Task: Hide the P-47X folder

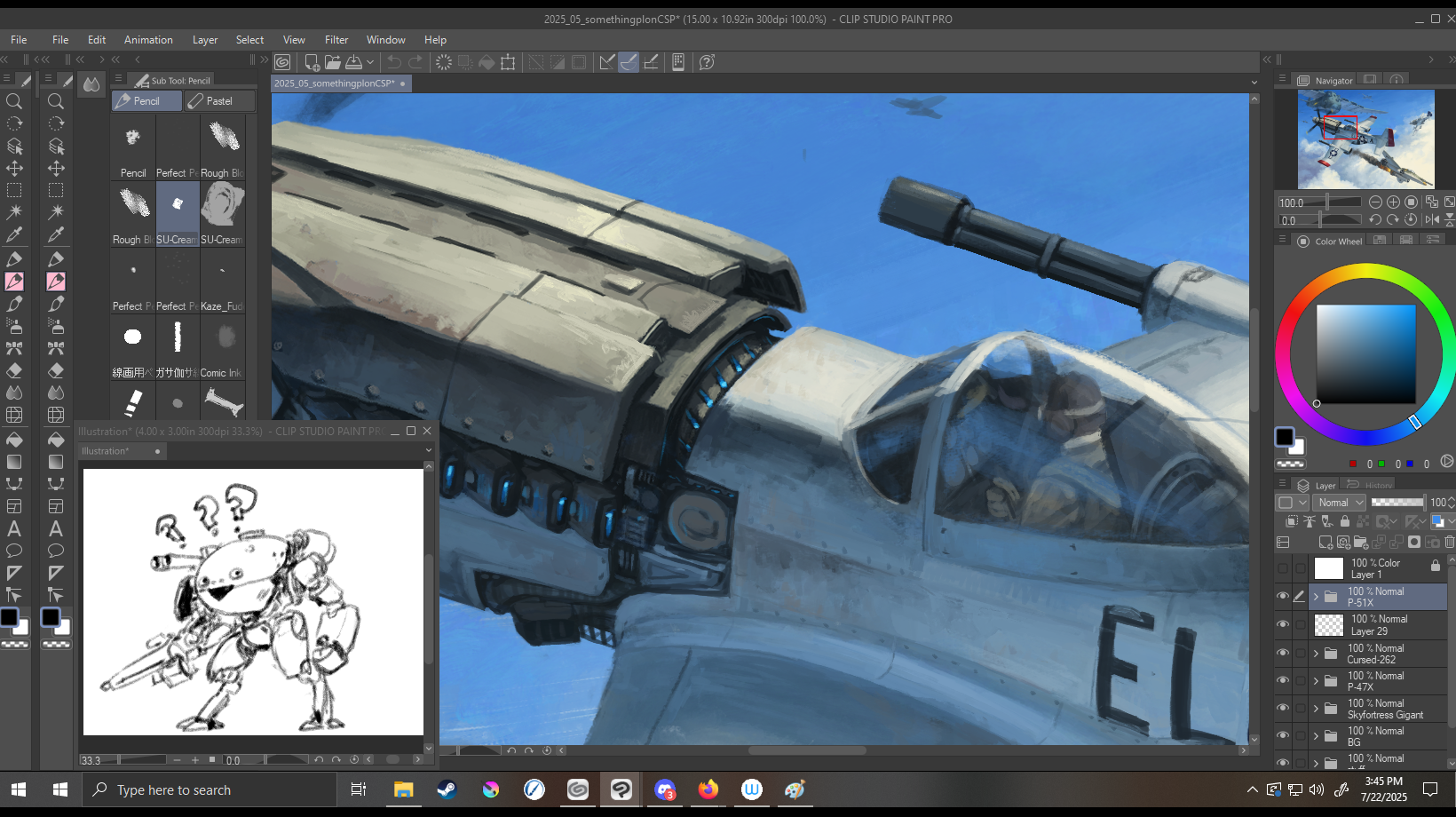Action: point(1282,680)
